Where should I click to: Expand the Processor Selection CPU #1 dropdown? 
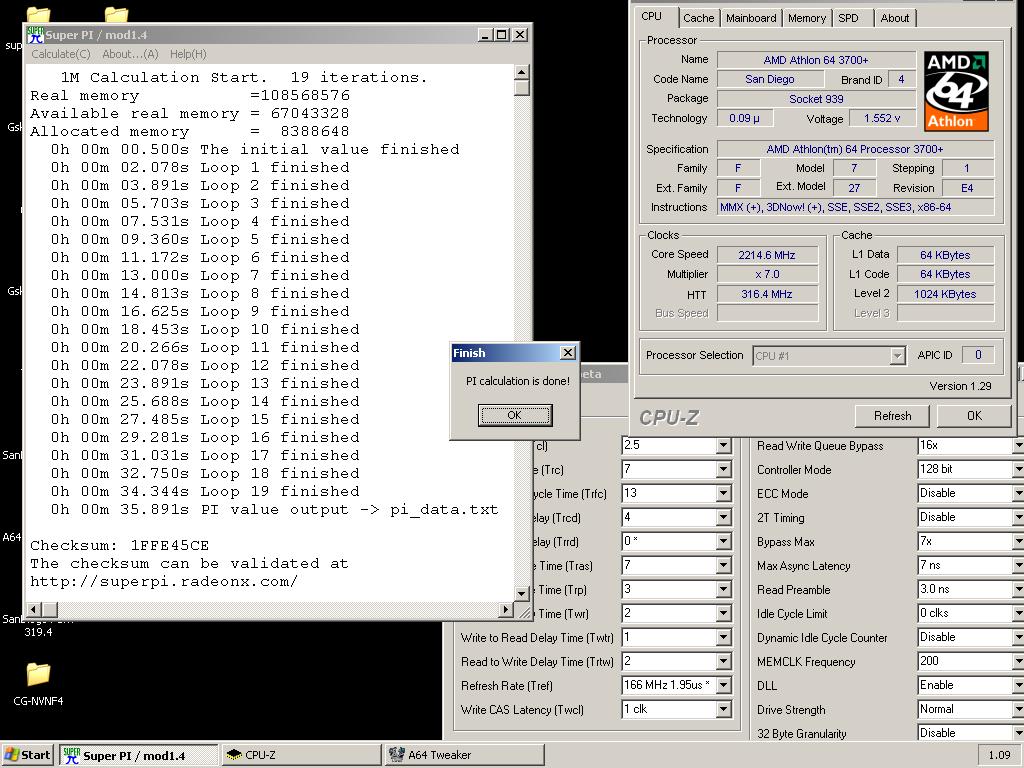coord(897,356)
